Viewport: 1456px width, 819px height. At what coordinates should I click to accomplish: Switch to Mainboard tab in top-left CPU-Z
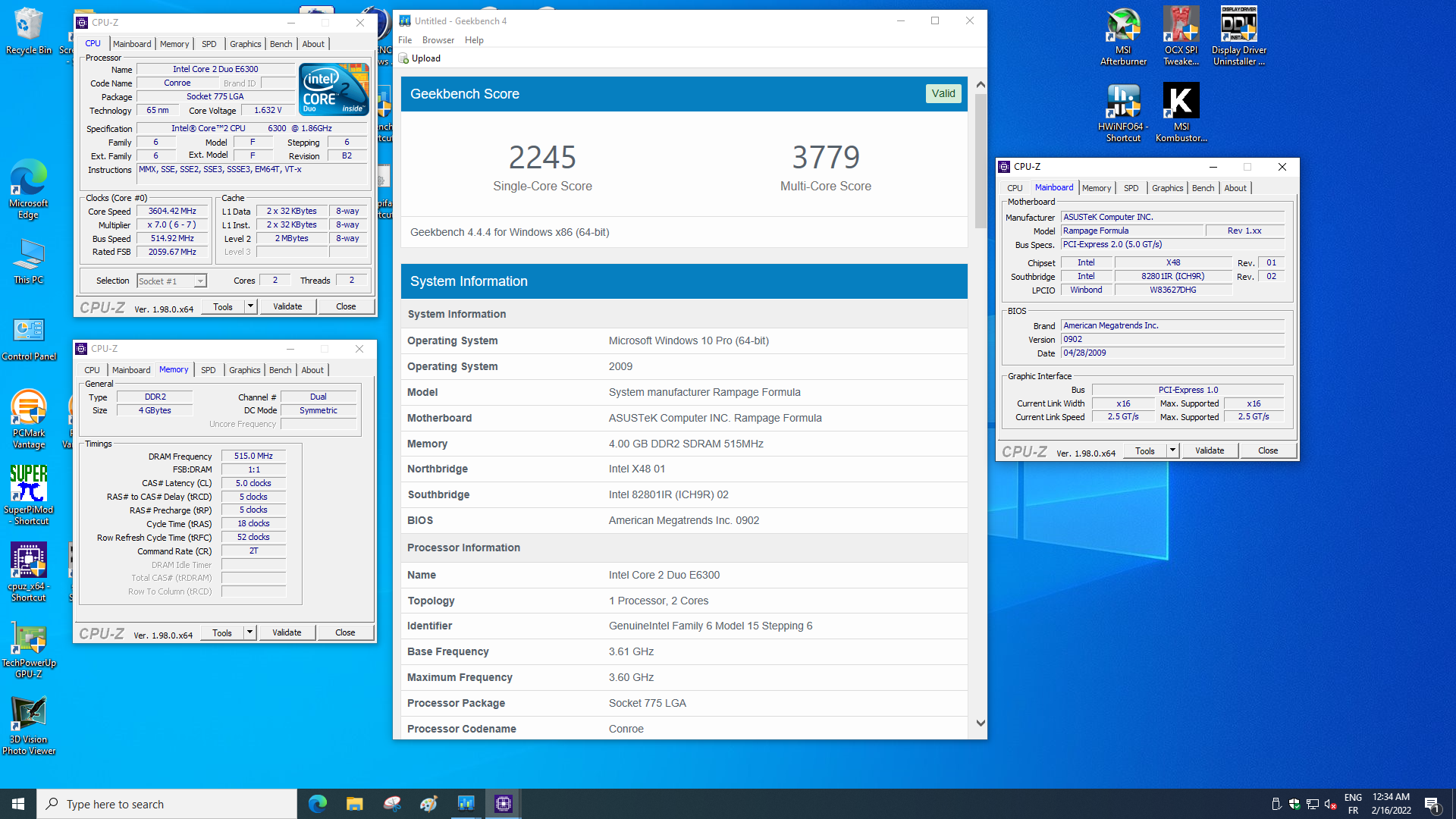tap(132, 44)
